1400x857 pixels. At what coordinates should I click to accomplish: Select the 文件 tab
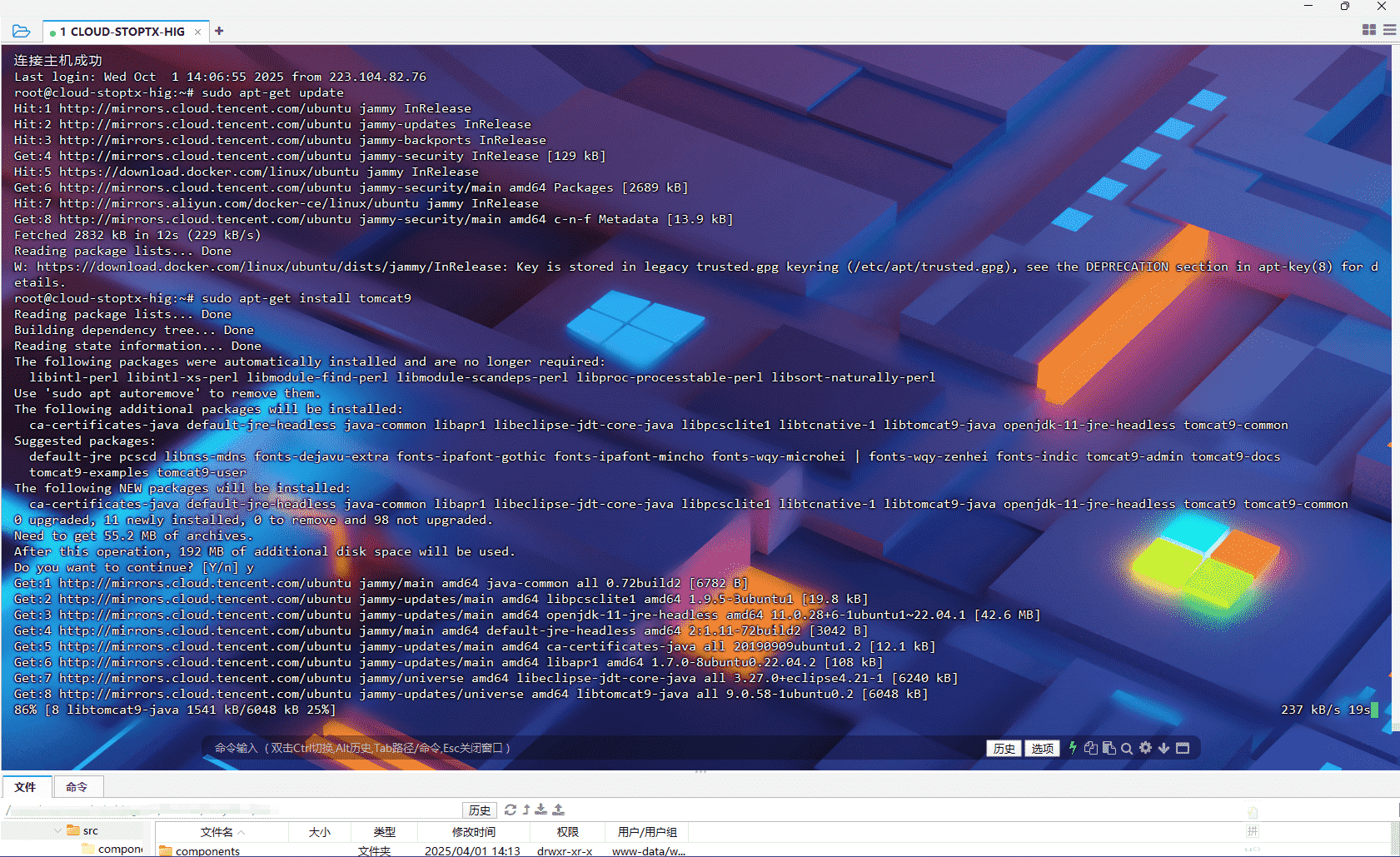click(x=26, y=787)
